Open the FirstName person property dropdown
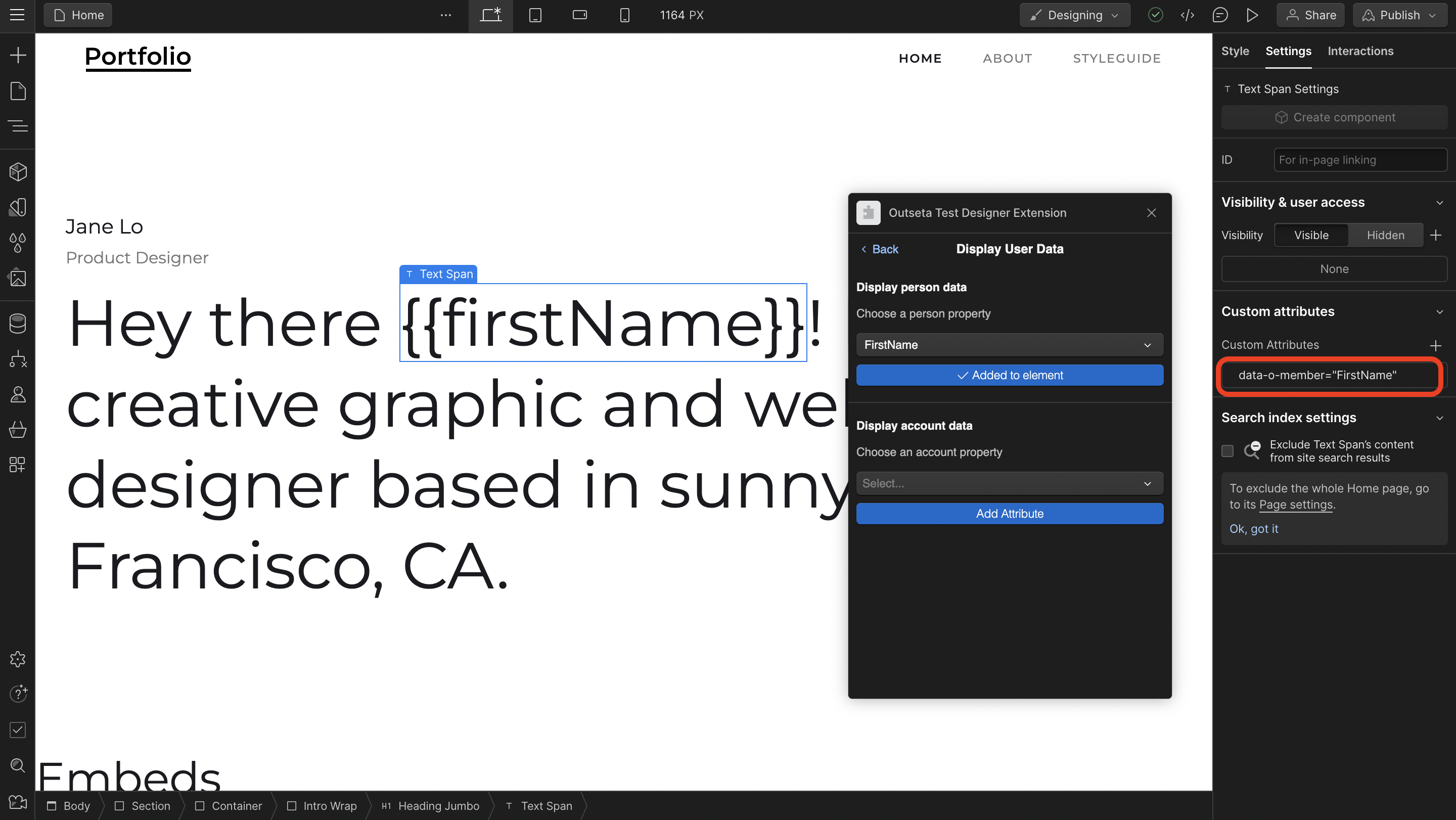 pyautogui.click(x=1009, y=345)
